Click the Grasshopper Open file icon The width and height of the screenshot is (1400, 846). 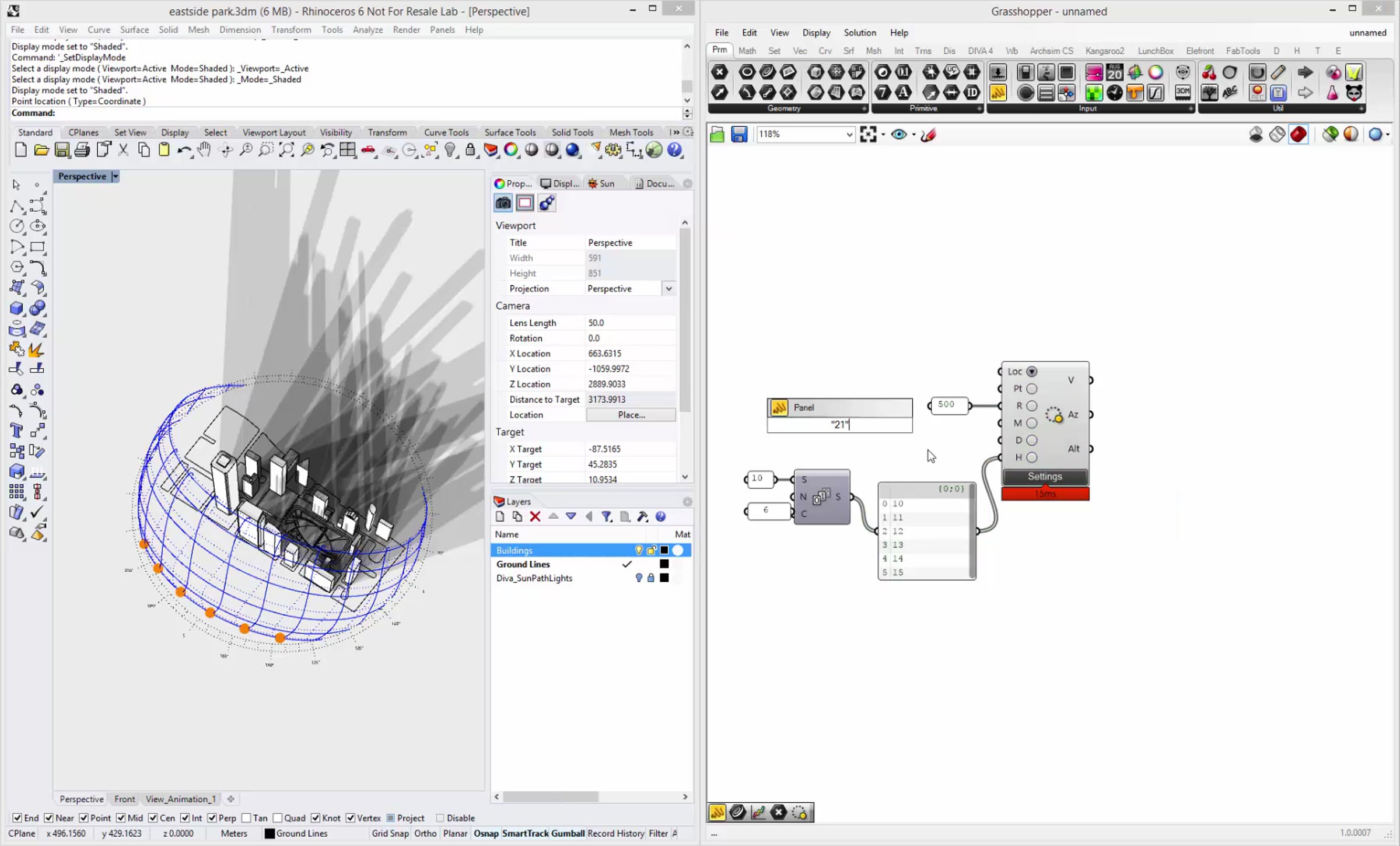[717, 135]
